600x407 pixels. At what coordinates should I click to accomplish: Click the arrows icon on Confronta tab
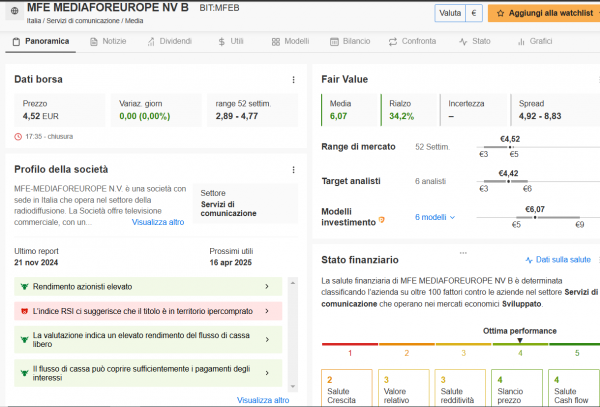(393, 42)
